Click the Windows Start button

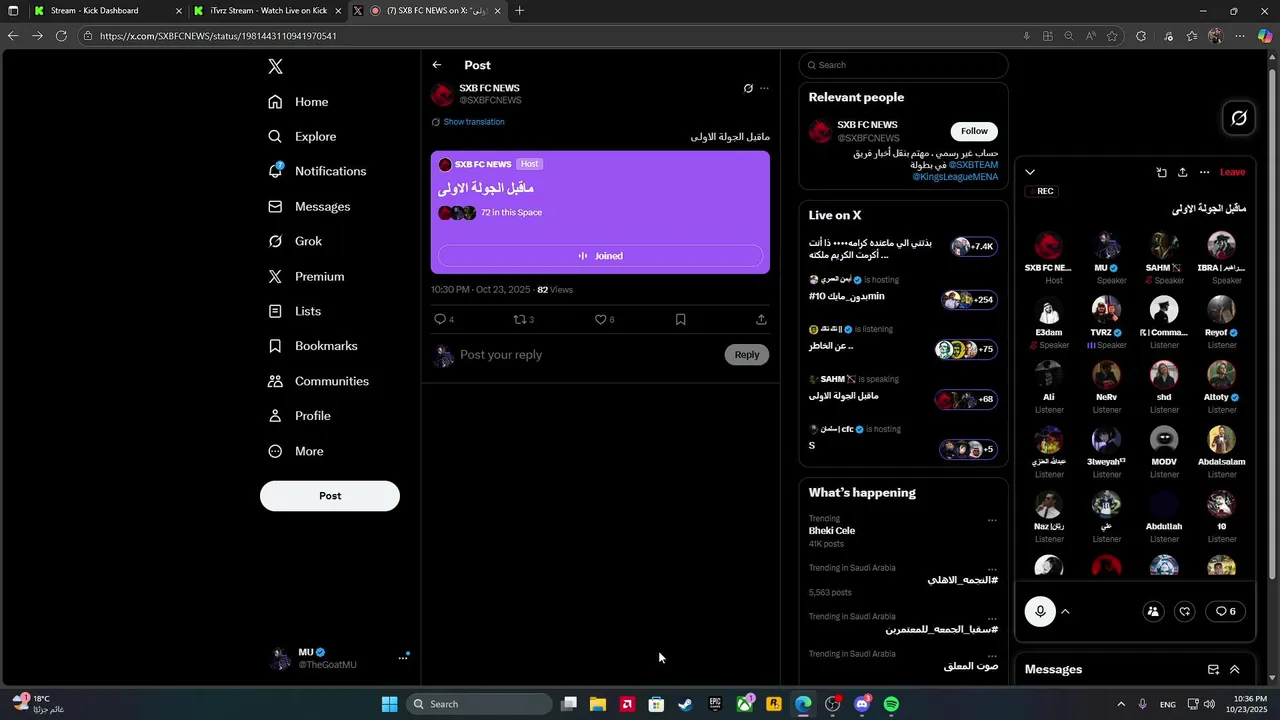point(390,704)
